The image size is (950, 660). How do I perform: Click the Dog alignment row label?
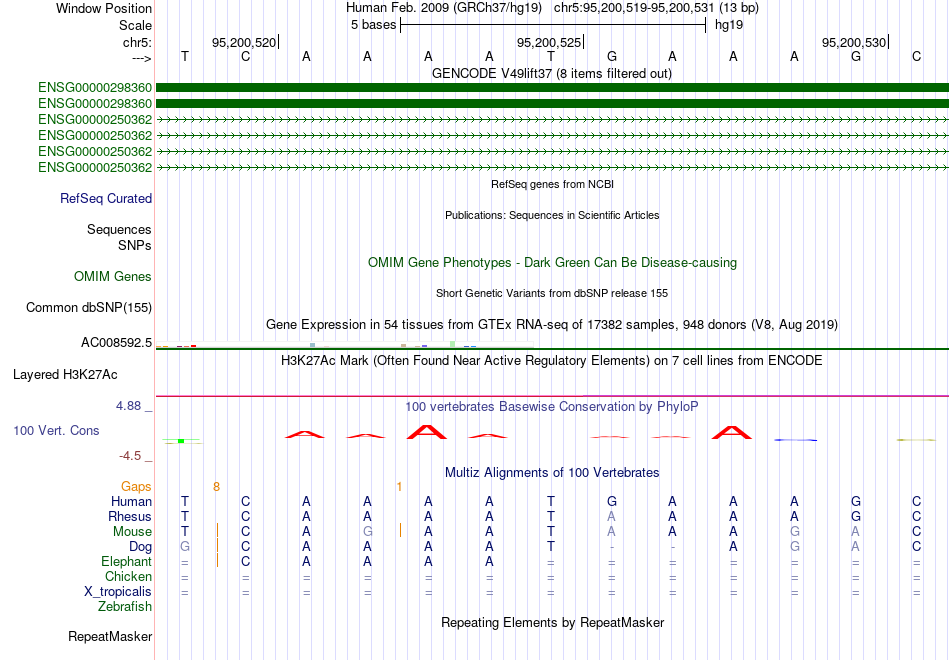click(140, 547)
